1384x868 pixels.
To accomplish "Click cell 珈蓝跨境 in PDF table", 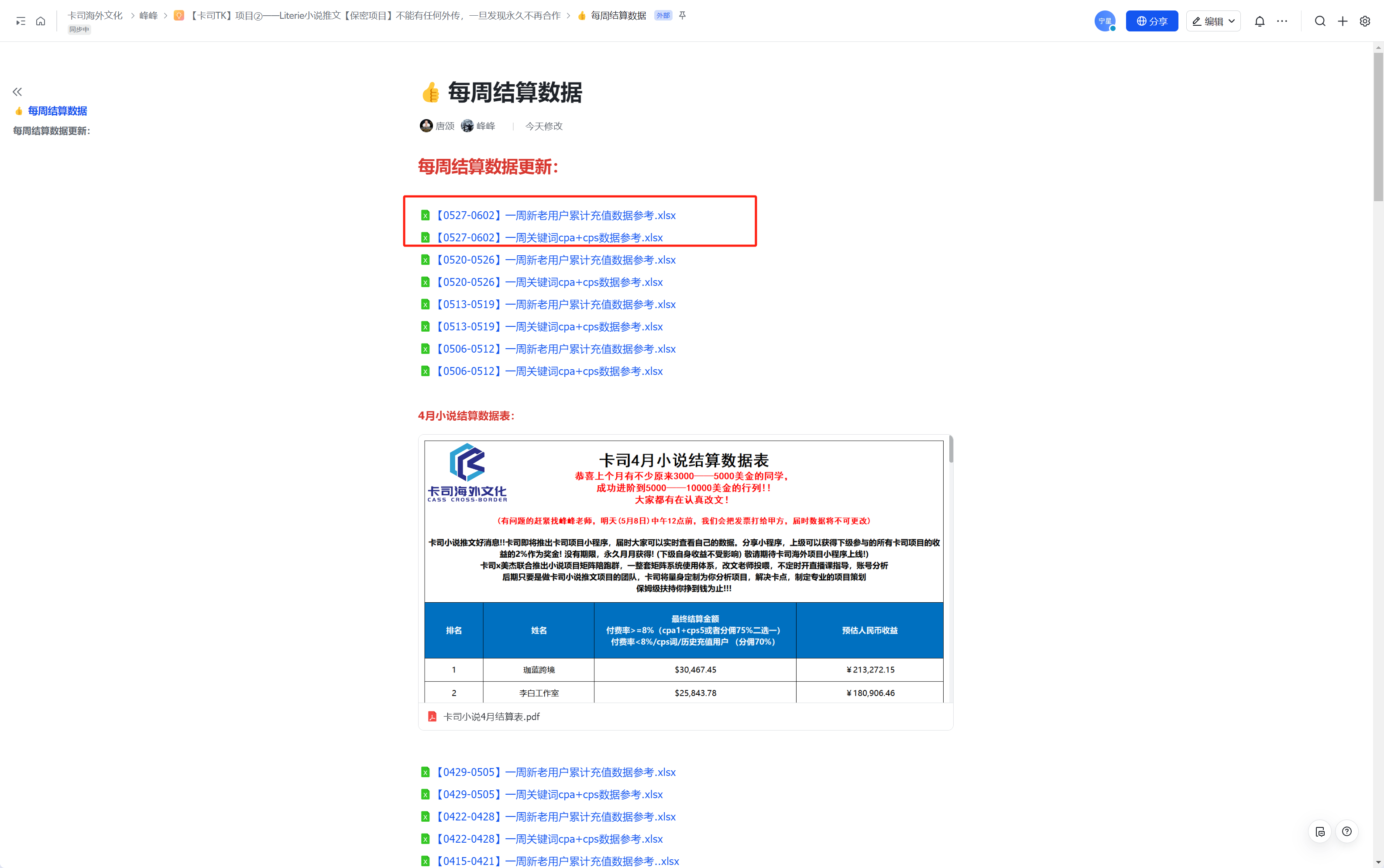I will 539,670.
